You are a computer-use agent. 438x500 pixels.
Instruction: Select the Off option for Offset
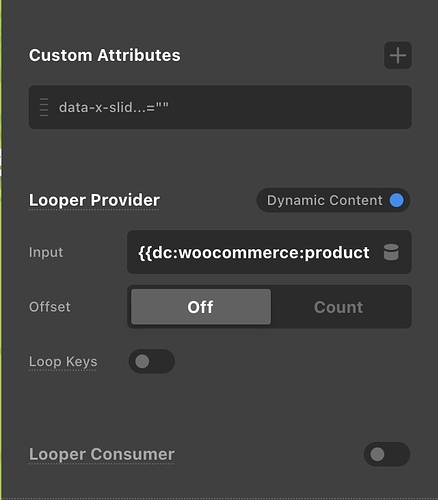(201, 307)
